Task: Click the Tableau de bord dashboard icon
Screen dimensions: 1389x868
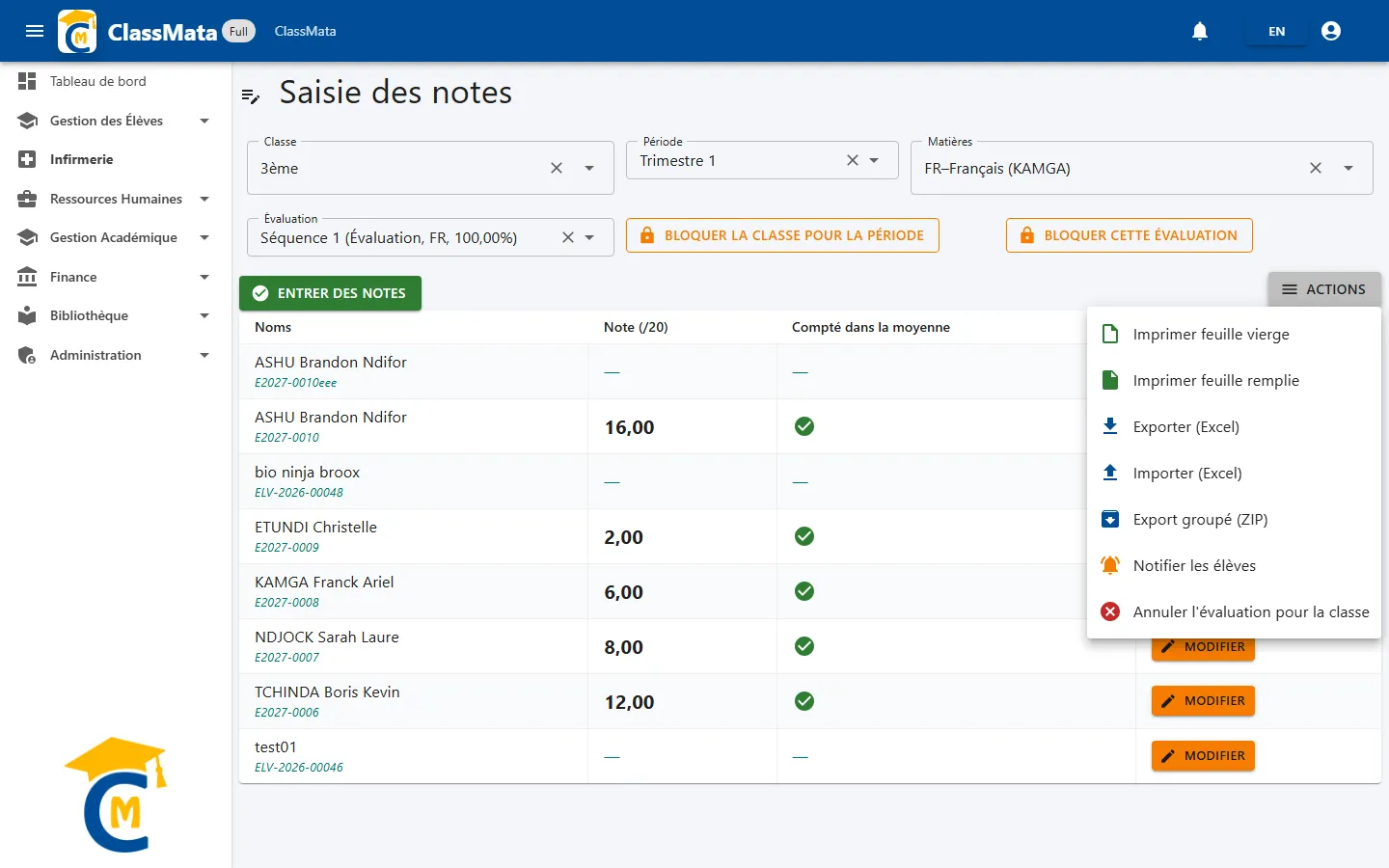Action: (x=27, y=81)
